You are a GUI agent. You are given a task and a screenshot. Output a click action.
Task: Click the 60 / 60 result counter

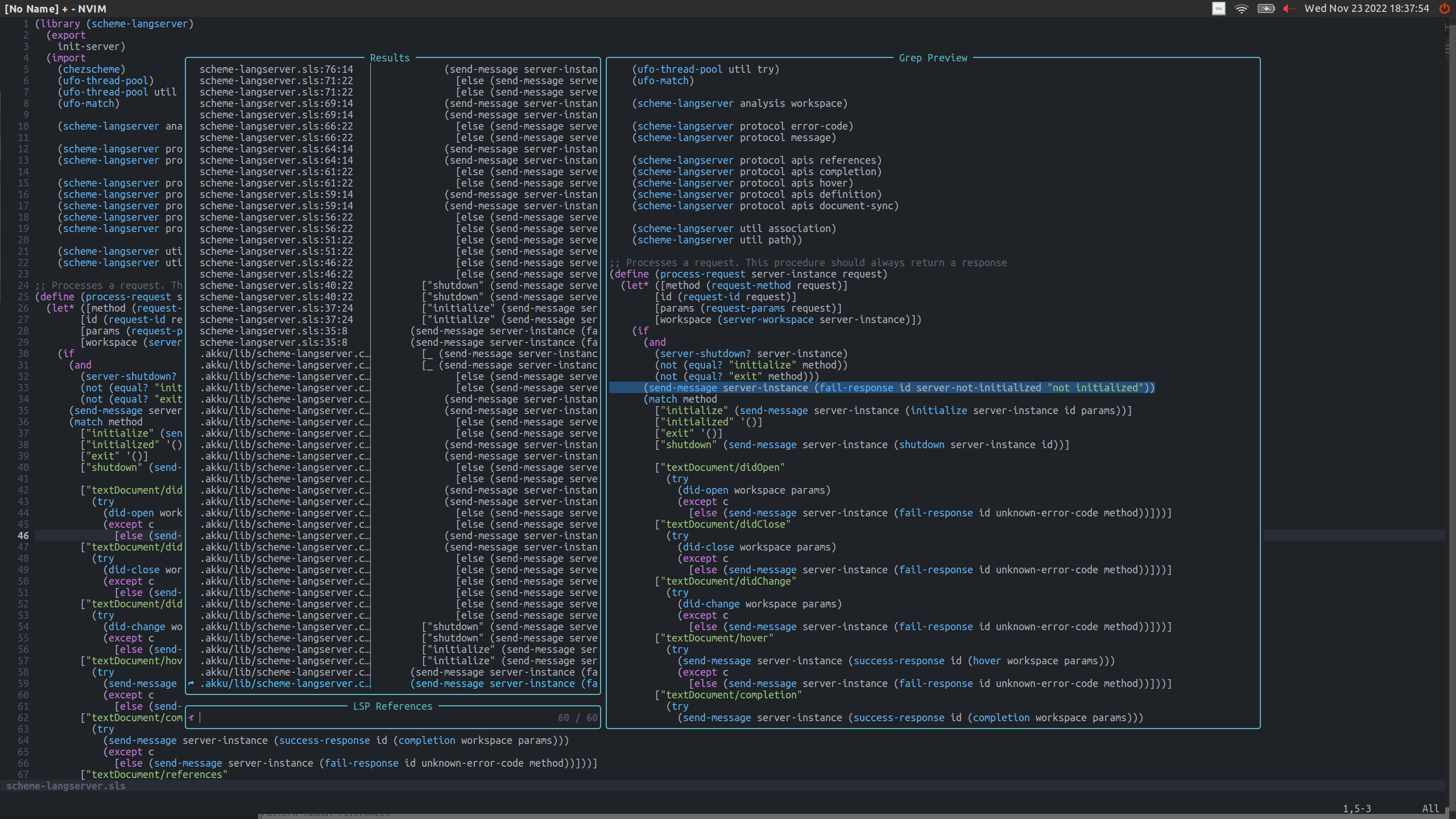pos(577,718)
